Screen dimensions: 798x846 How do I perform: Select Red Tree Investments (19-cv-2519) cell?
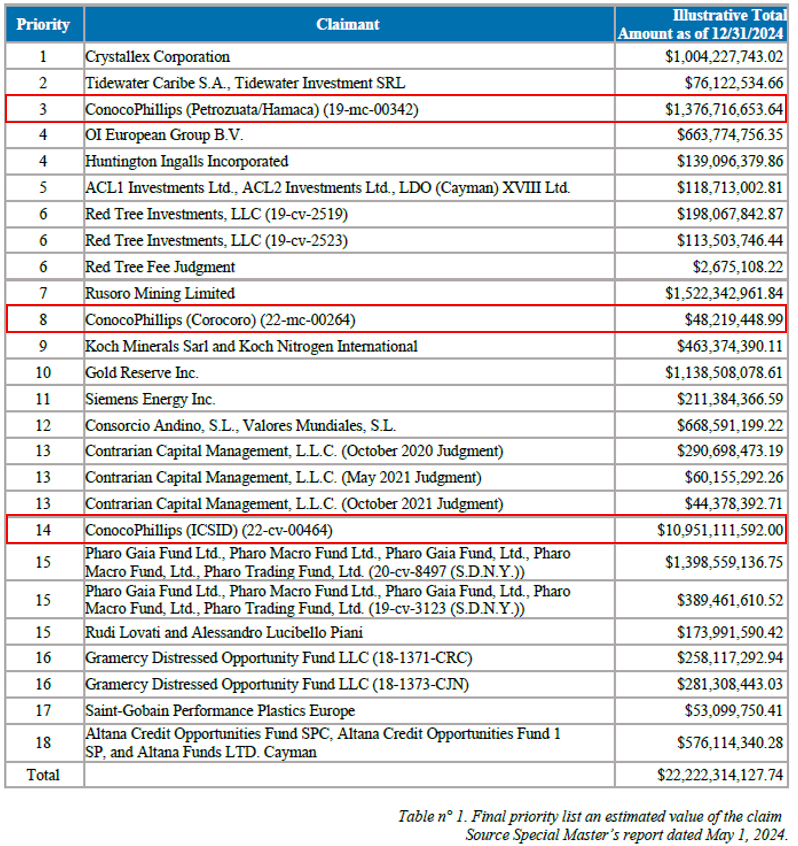pyautogui.click(x=349, y=214)
